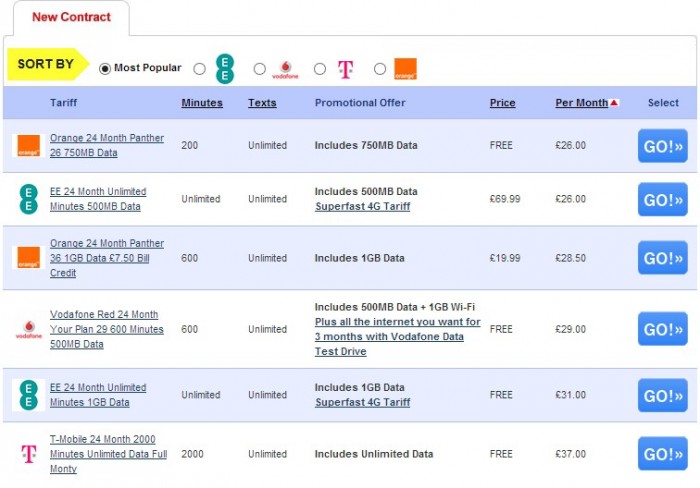700x488 pixels.
Task: Click the T-Mobile logo in the Full Monty row
Action: [x=28, y=454]
